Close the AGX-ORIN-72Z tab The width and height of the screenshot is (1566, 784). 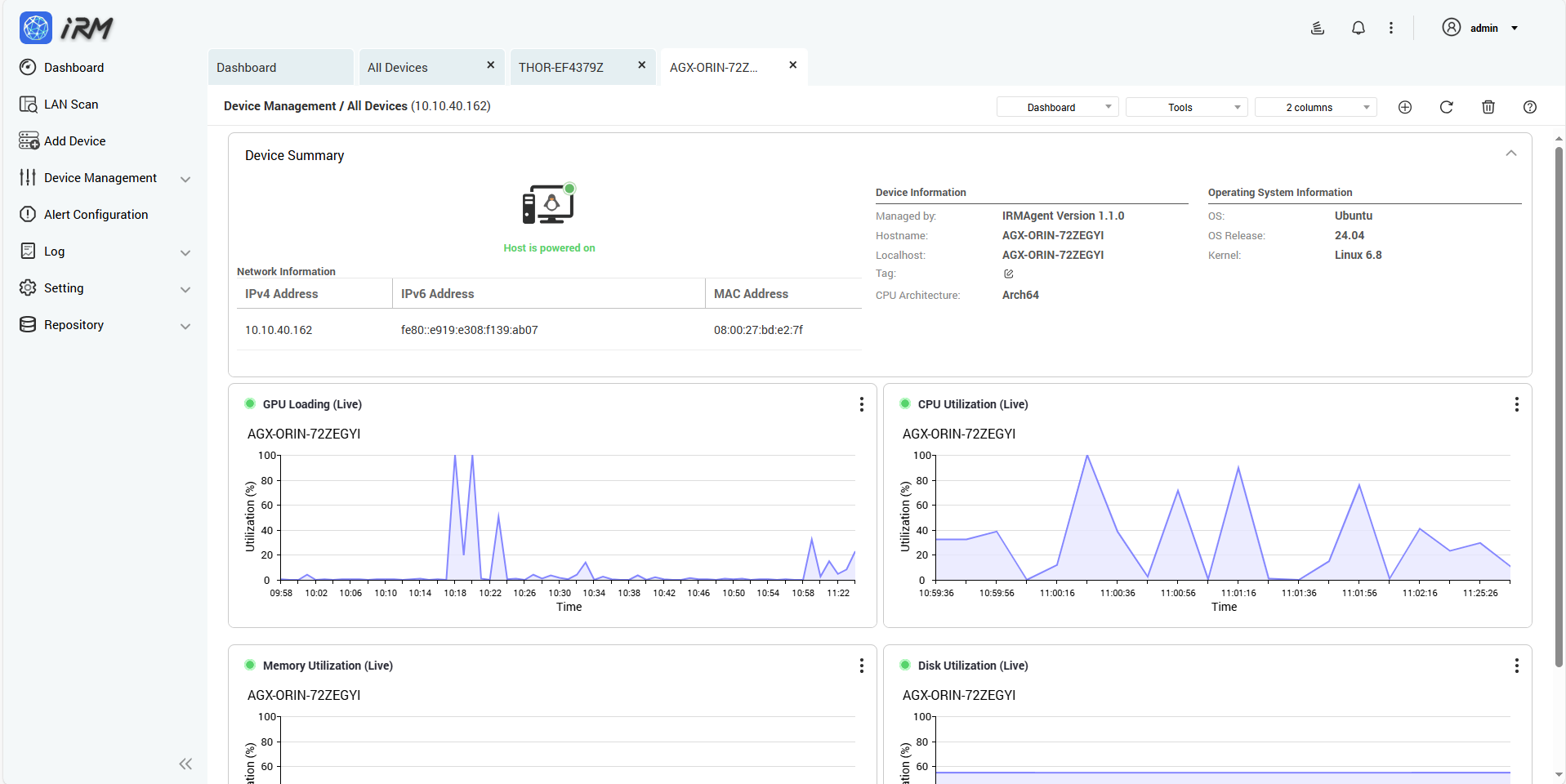(792, 65)
